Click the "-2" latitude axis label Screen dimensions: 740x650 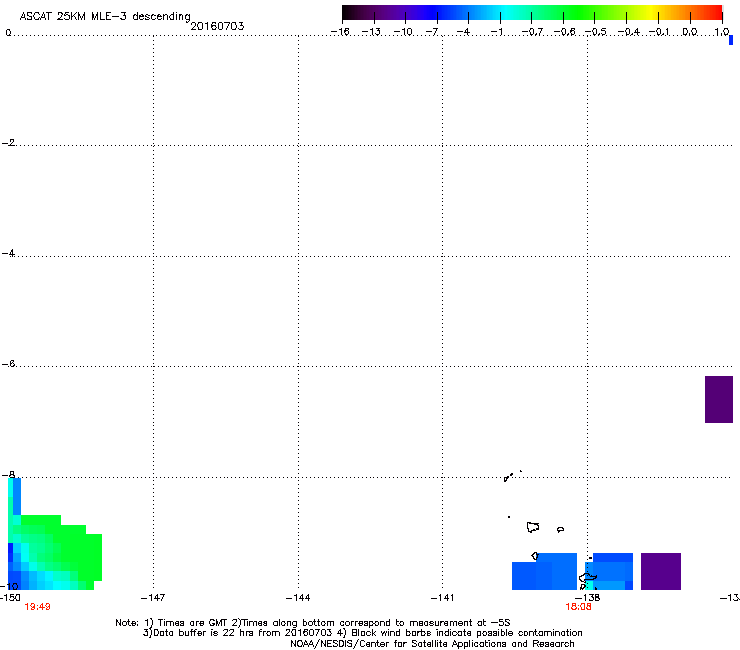click(8, 143)
